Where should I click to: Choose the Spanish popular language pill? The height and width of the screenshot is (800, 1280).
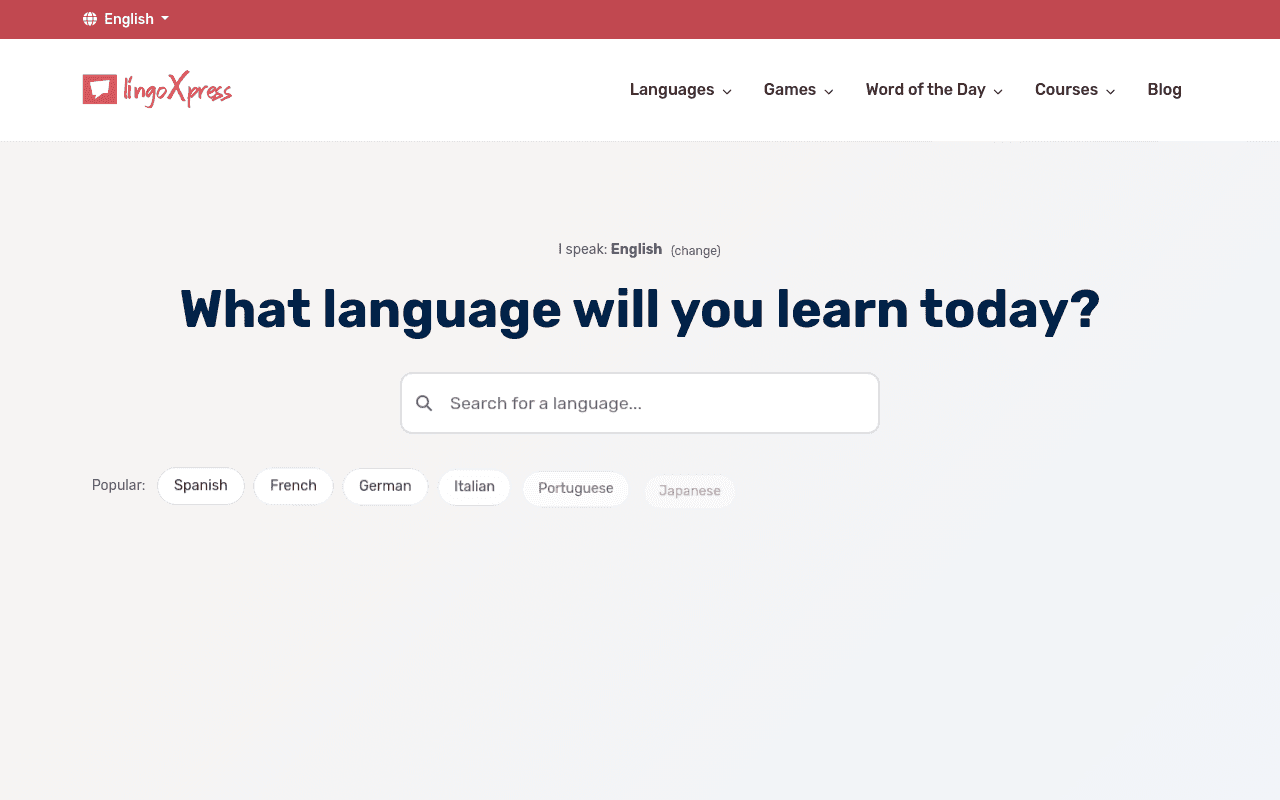click(x=201, y=486)
